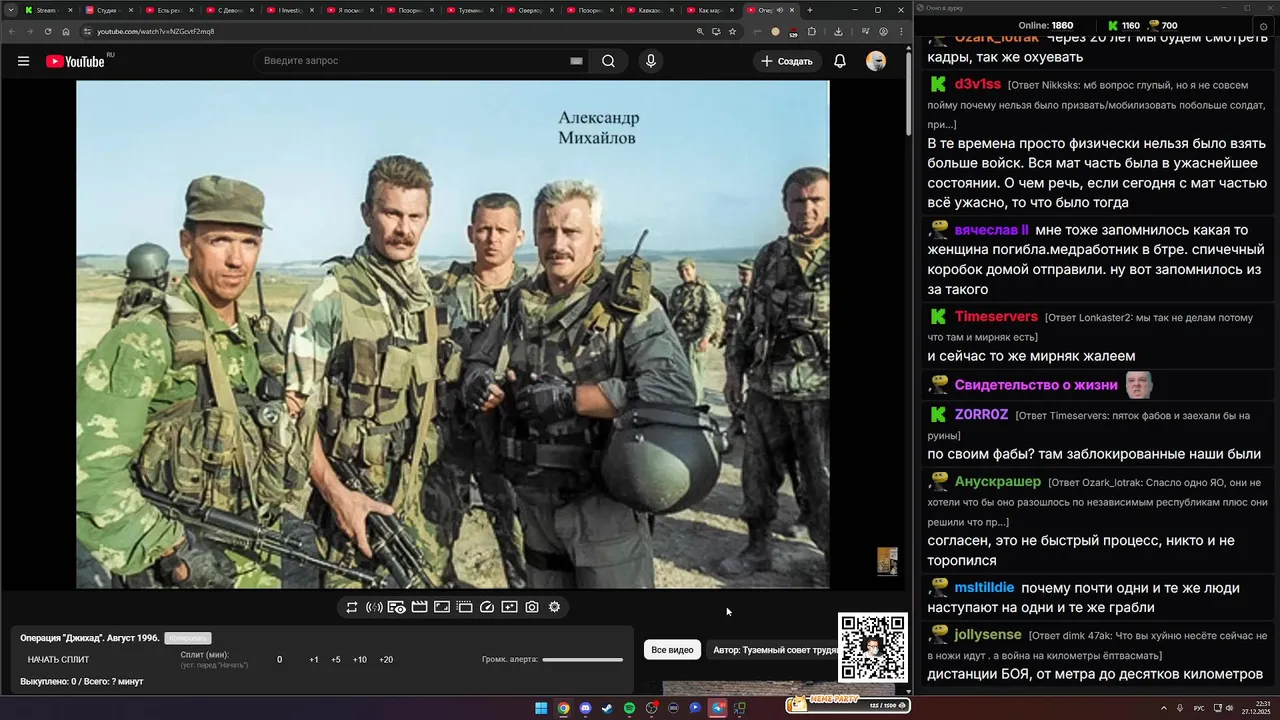Open Spotify from the taskbar
The height and width of the screenshot is (720, 1280).
point(629,708)
